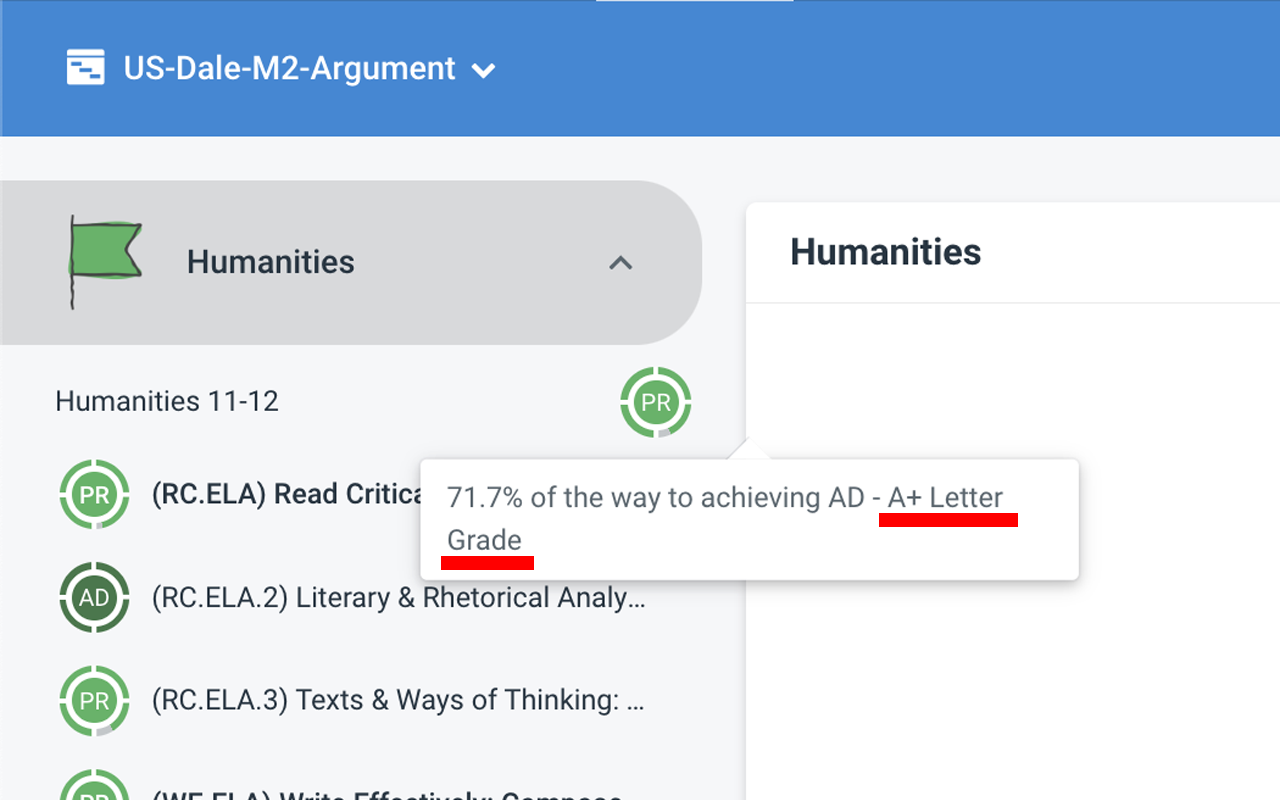Click the PR badge beside Humanities 11-12

(x=656, y=402)
